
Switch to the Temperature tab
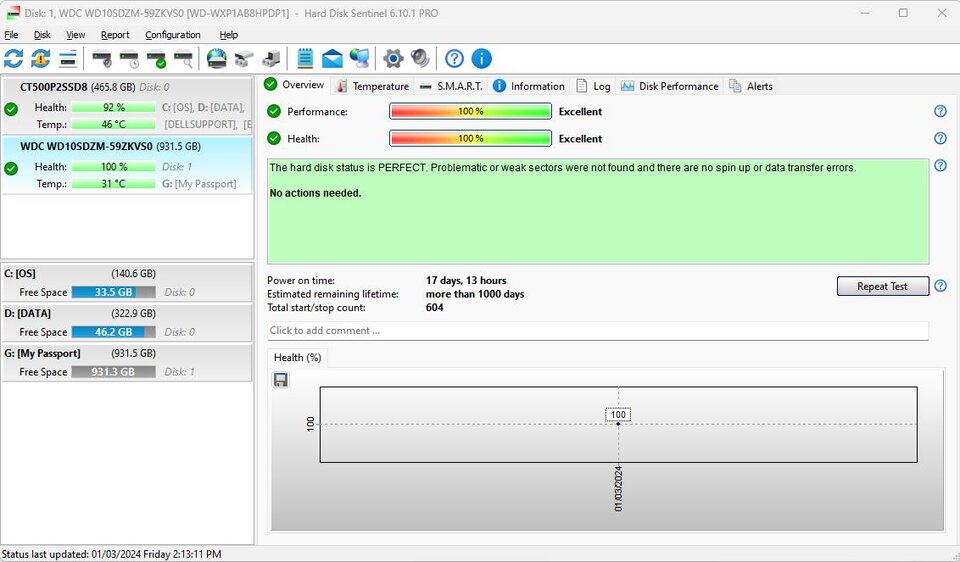click(x=373, y=86)
